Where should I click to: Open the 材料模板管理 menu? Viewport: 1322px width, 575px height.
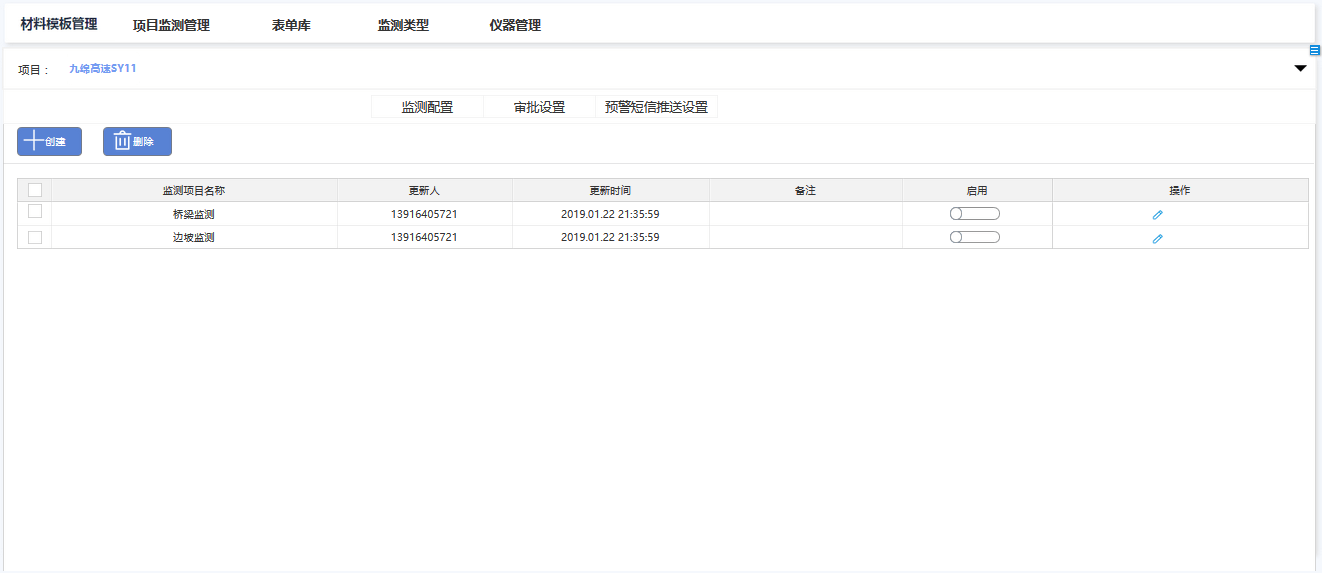click(x=59, y=24)
